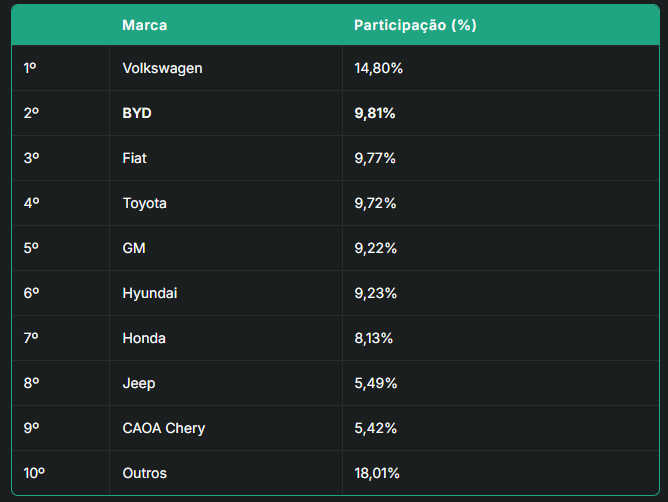Select the GM brand cell
This screenshot has height=502, width=668.
(x=134, y=248)
